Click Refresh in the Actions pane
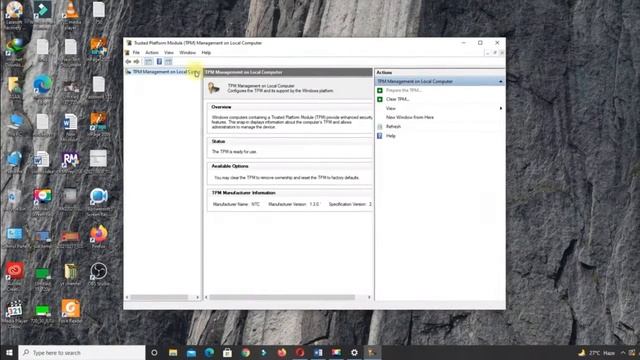640x360 pixels. click(393, 127)
